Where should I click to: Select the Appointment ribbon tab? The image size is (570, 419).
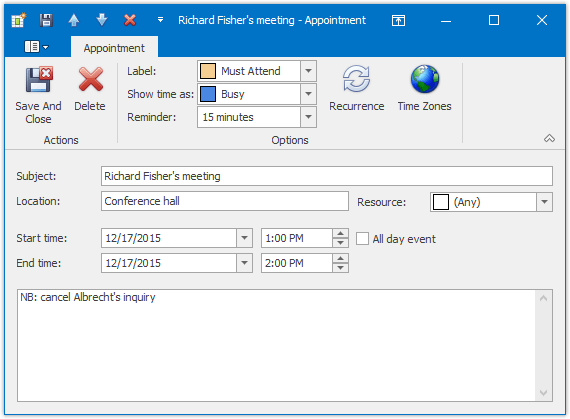pyautogui.click(x=114, y=48)
